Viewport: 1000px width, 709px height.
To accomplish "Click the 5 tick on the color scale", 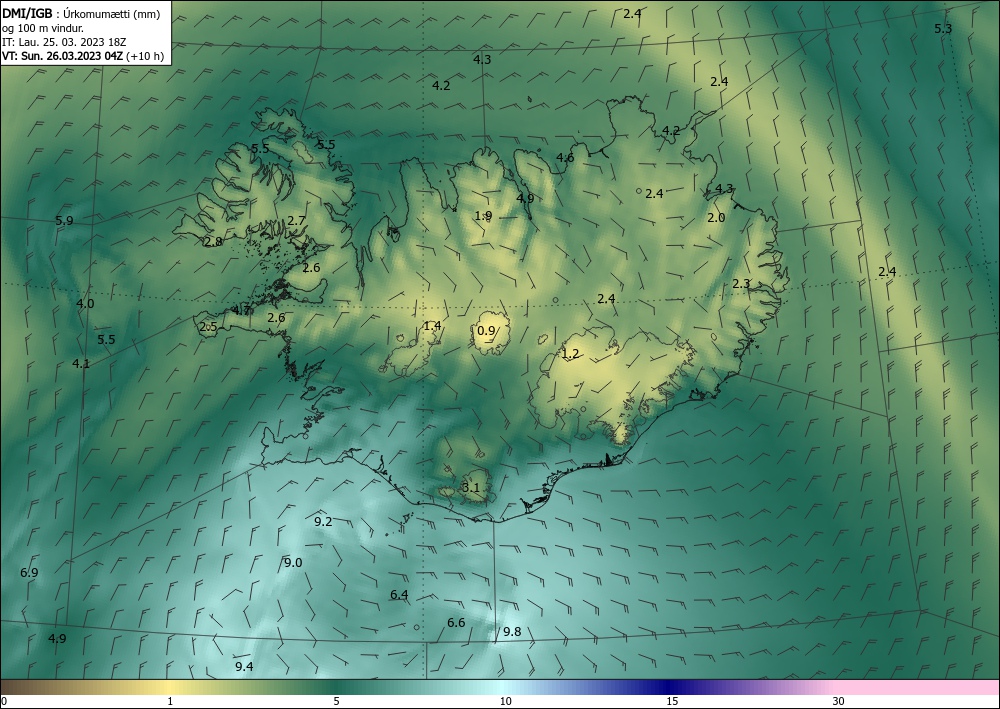I will 336,701.
